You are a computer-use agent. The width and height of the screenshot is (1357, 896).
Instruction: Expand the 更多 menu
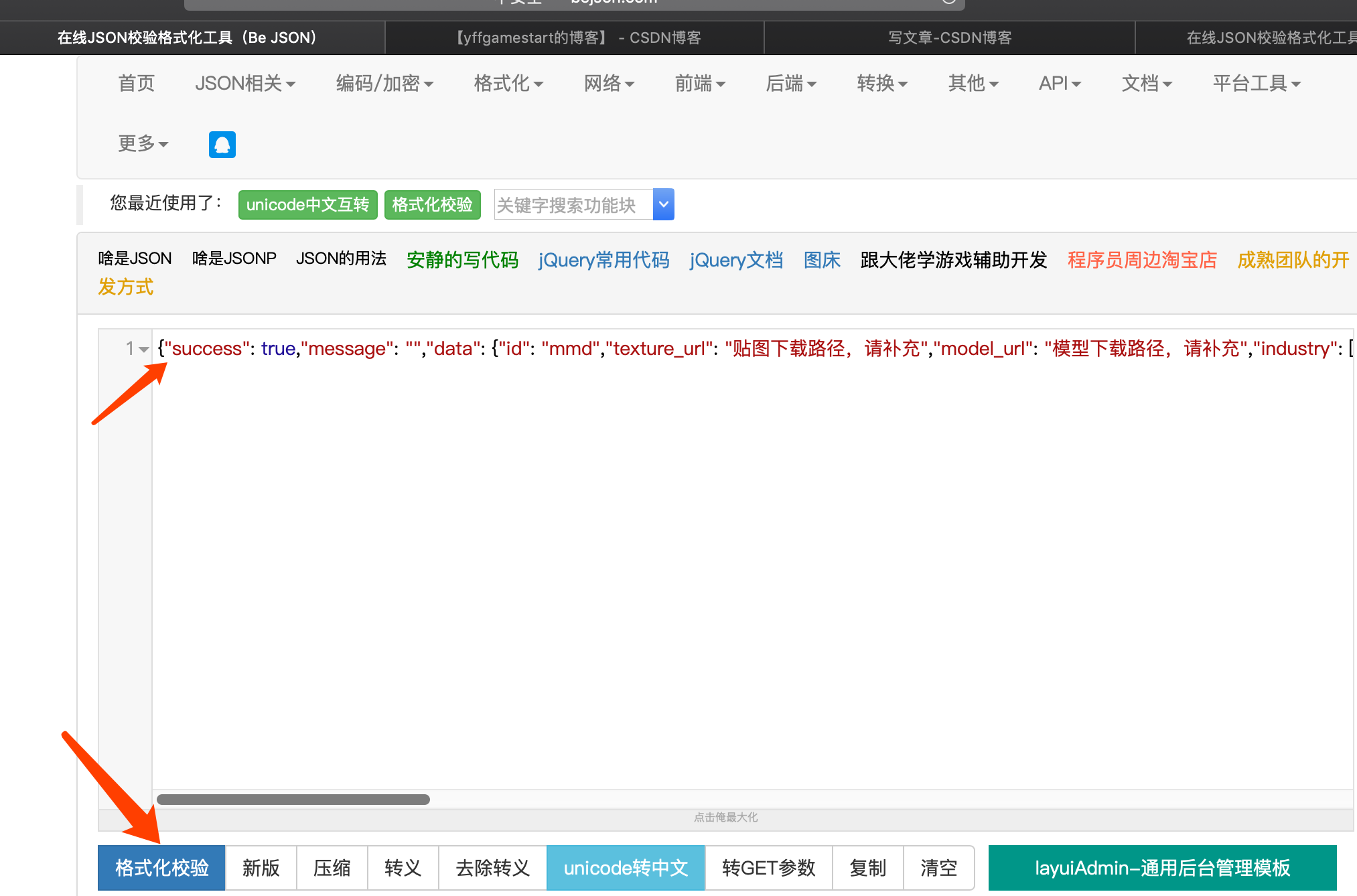click(143, 143)
